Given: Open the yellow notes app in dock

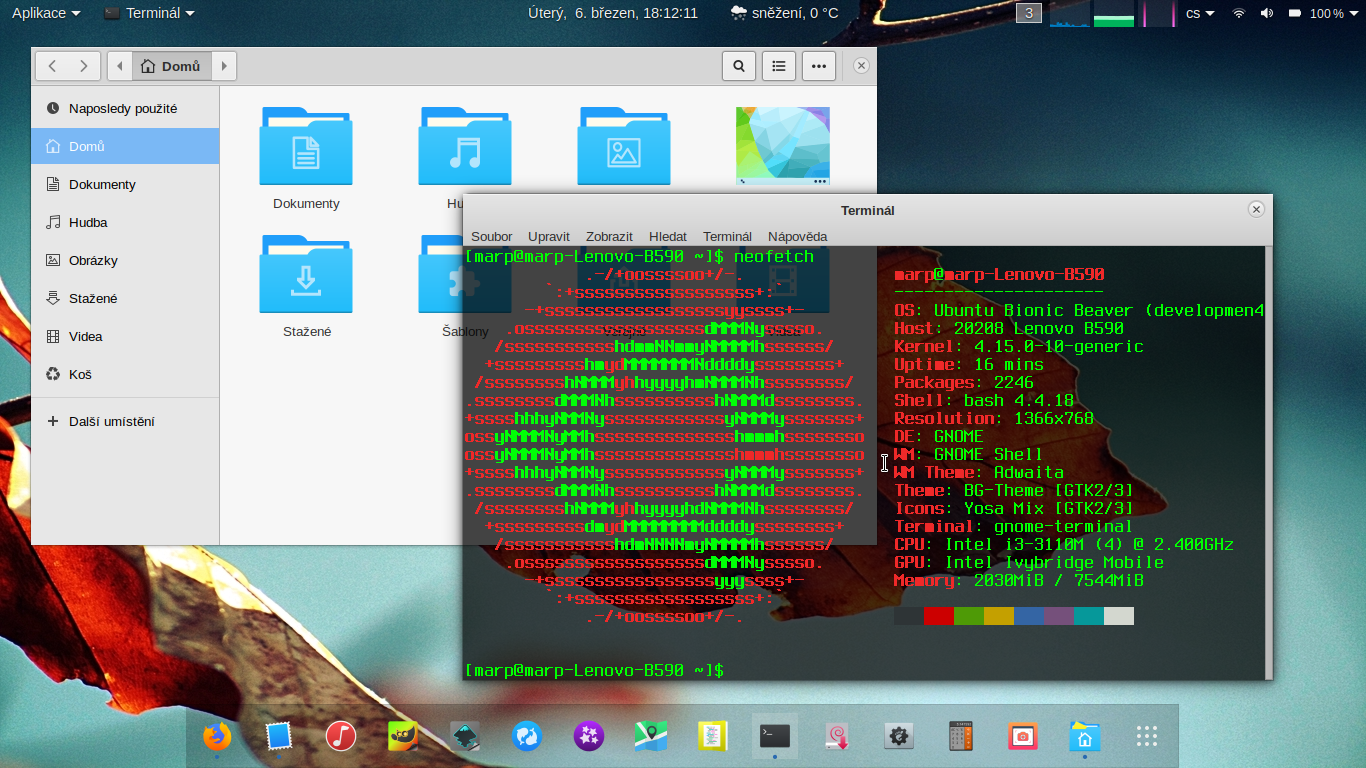Looking at the screenshot, I should [x=713, y=737].
